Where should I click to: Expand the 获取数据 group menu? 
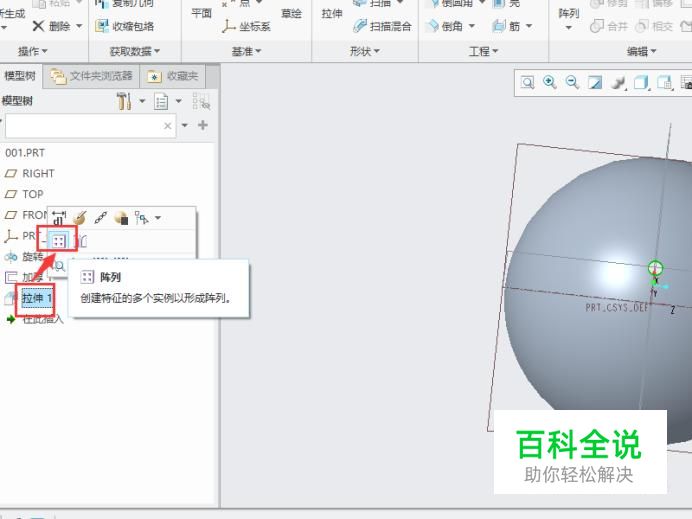click(135, 52)
